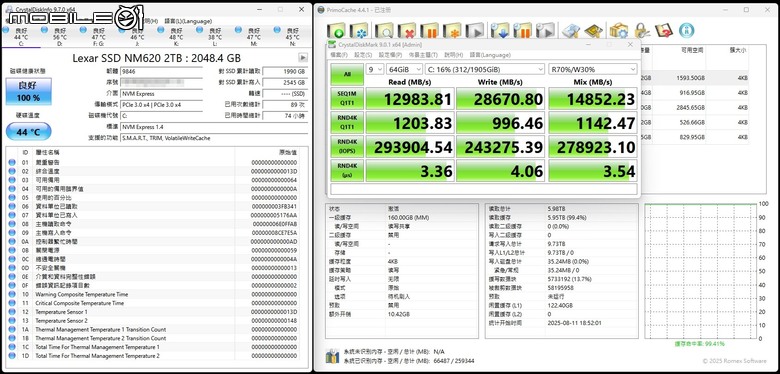Click the PrimoCache create new cache task icon
The height and width of the screenshot is (374, 780).
click(x=336, y=31)
